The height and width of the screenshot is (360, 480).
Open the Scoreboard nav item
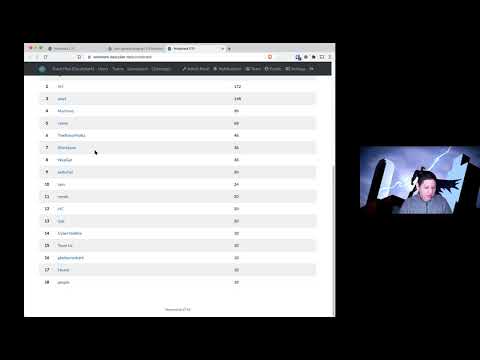pos(137,69)
